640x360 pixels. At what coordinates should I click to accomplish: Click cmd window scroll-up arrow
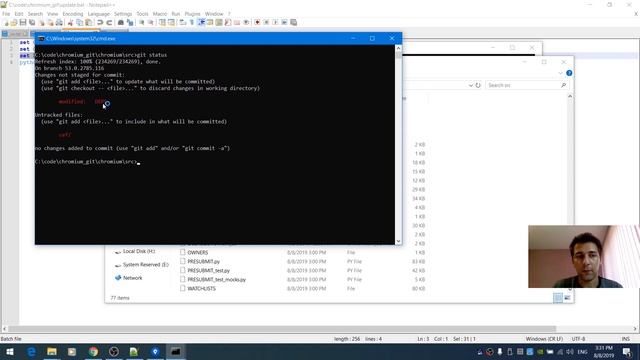(398, 48)
